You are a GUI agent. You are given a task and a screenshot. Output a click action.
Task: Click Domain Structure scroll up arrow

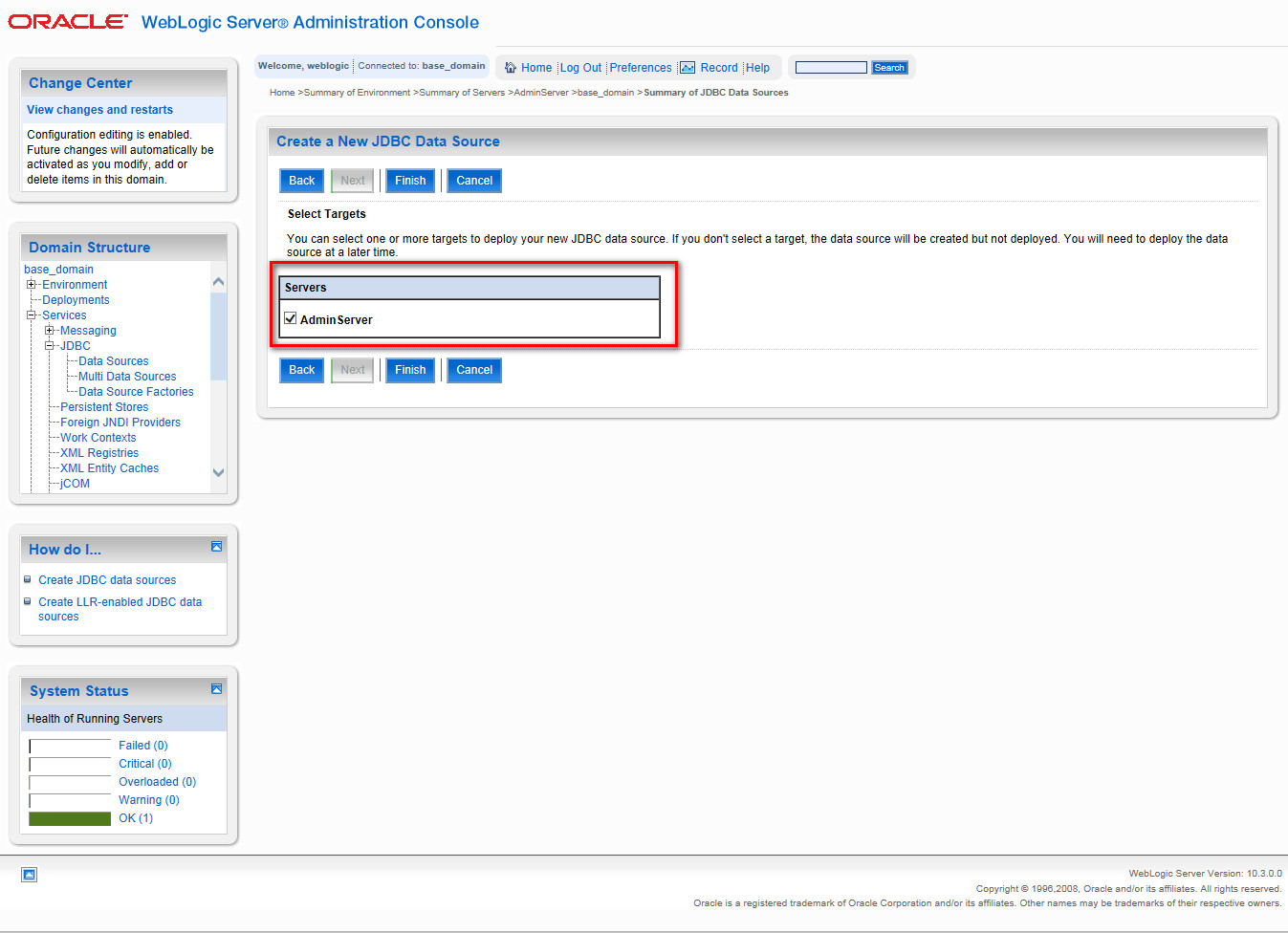[x=218, y=282]
